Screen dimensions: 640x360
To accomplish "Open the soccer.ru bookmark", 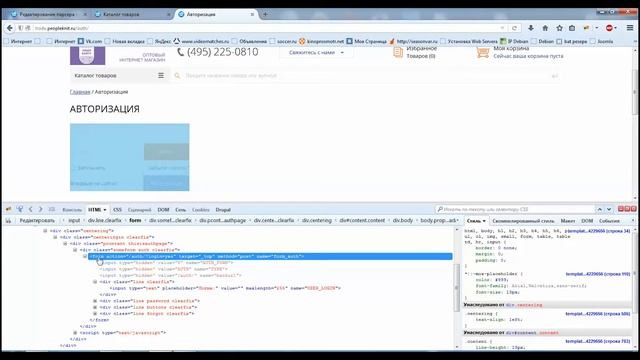I will coord(284,41).
